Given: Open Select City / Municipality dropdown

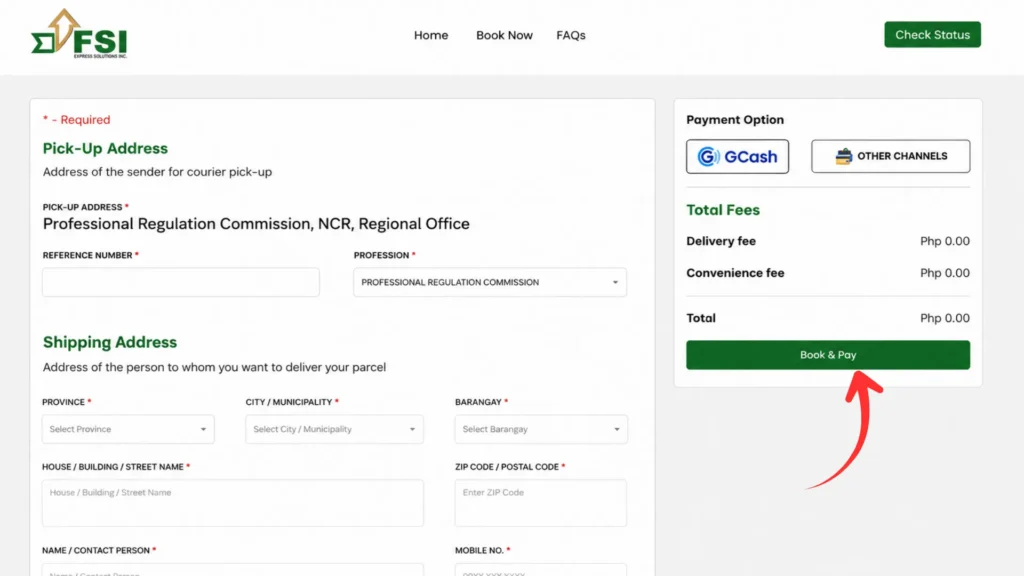Looking at the screenshot, I should pos(334,429).
